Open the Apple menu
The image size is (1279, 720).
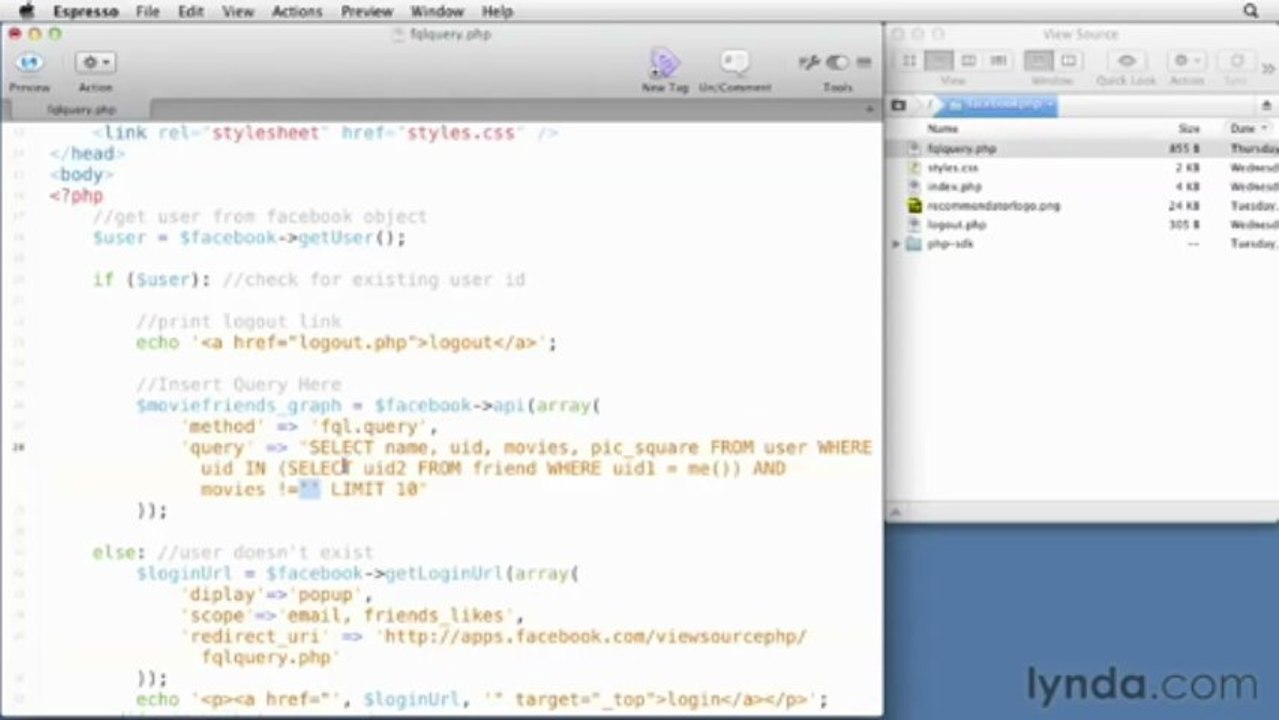tap(27, 11)
